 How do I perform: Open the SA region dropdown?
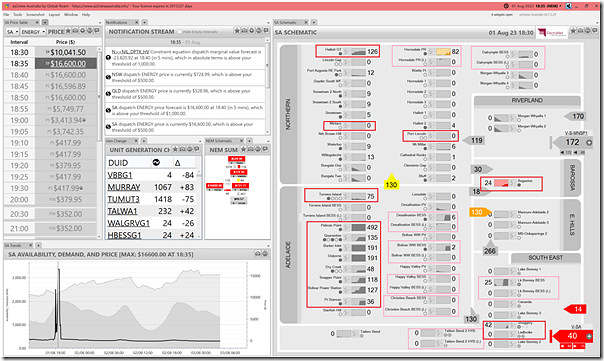point(12,32)
